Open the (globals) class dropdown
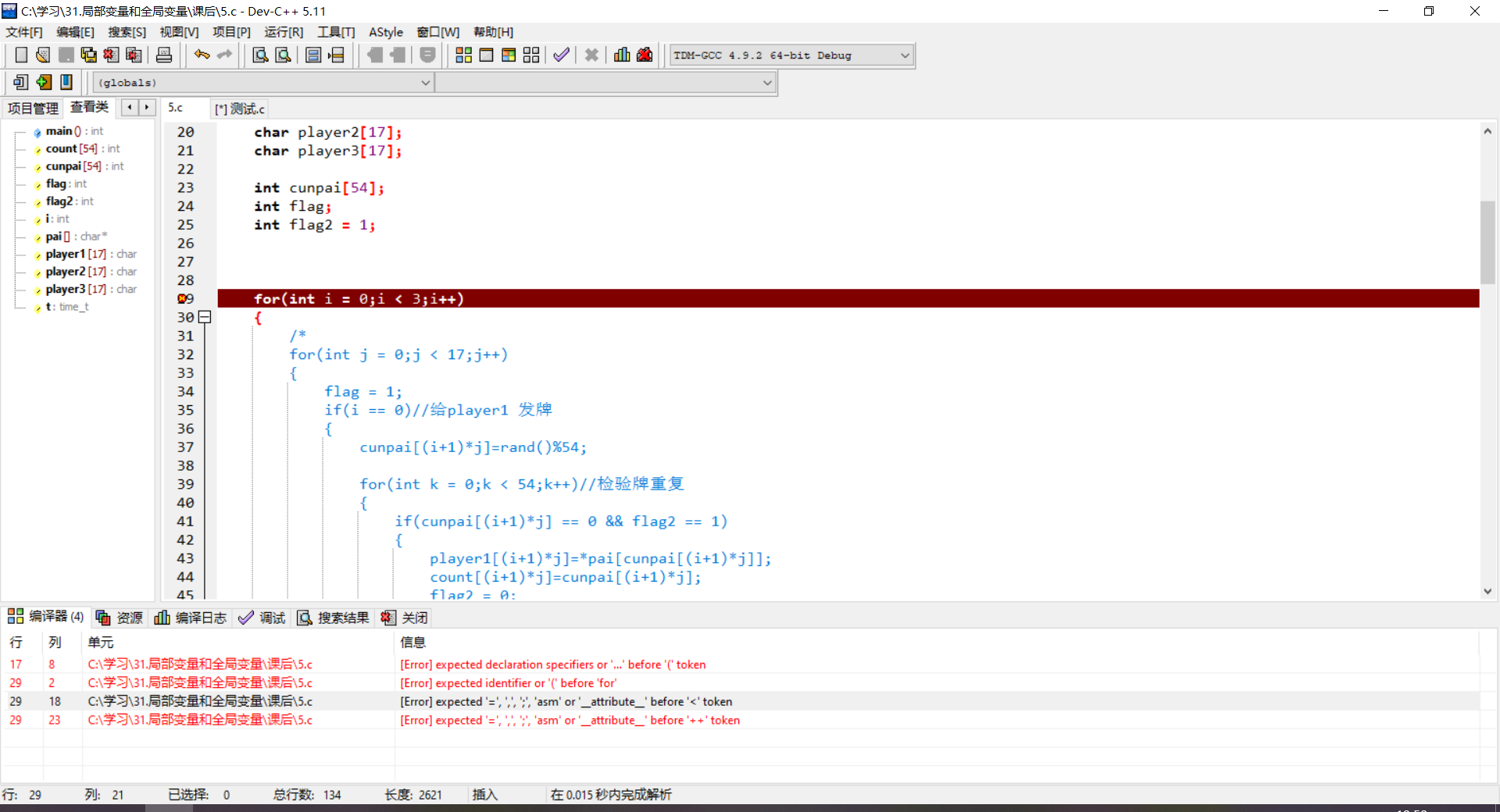This screenshot has width=1500, height=812. (x=263, y=83)
